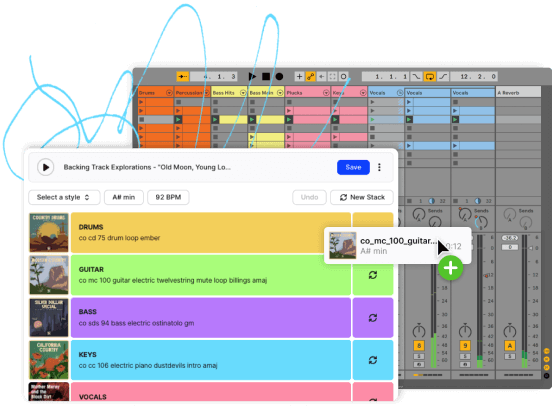Click Ableton's Capture MIDI bracket icon
Viewport: 552px width, 416px height.
click(x=332, y=76)
